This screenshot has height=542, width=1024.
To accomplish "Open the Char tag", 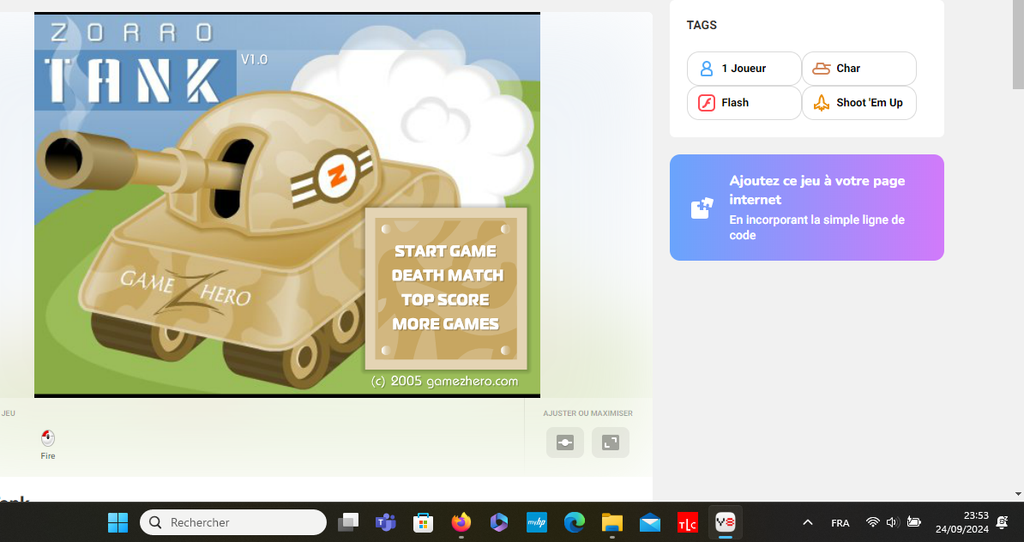I will pyautogui.click(x=859, y=69).
